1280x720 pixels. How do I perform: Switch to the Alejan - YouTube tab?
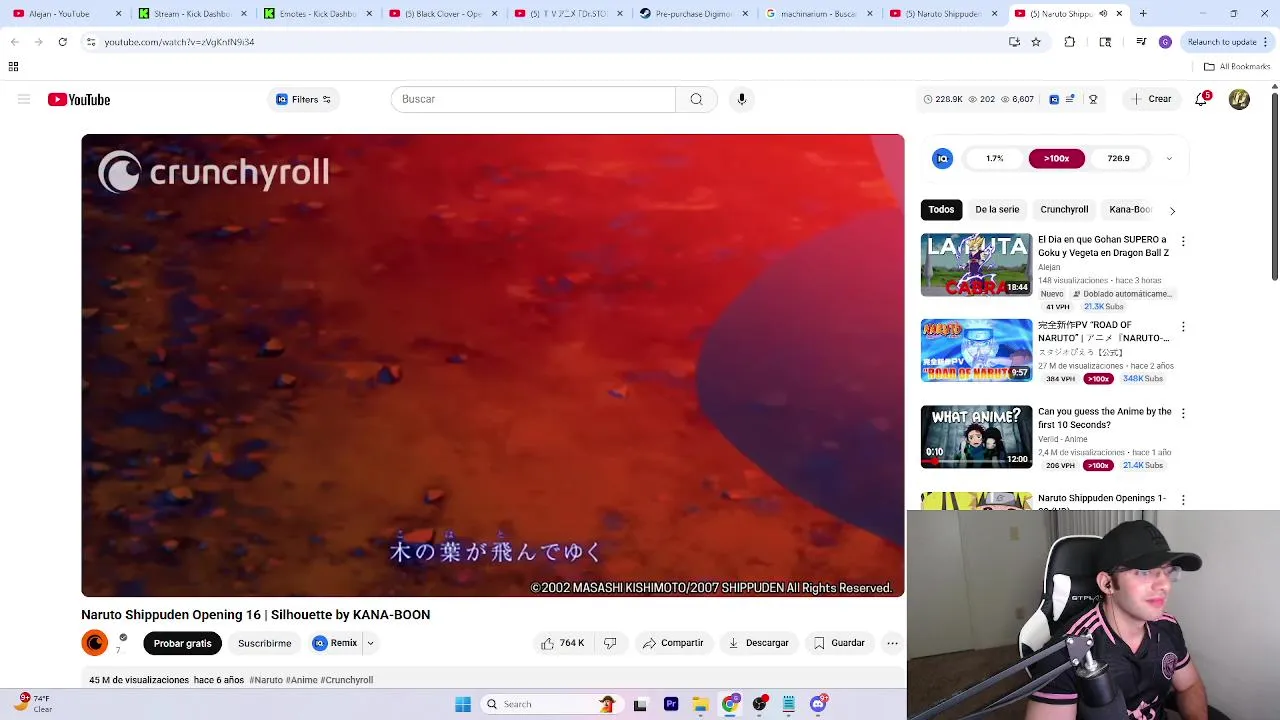65,14
